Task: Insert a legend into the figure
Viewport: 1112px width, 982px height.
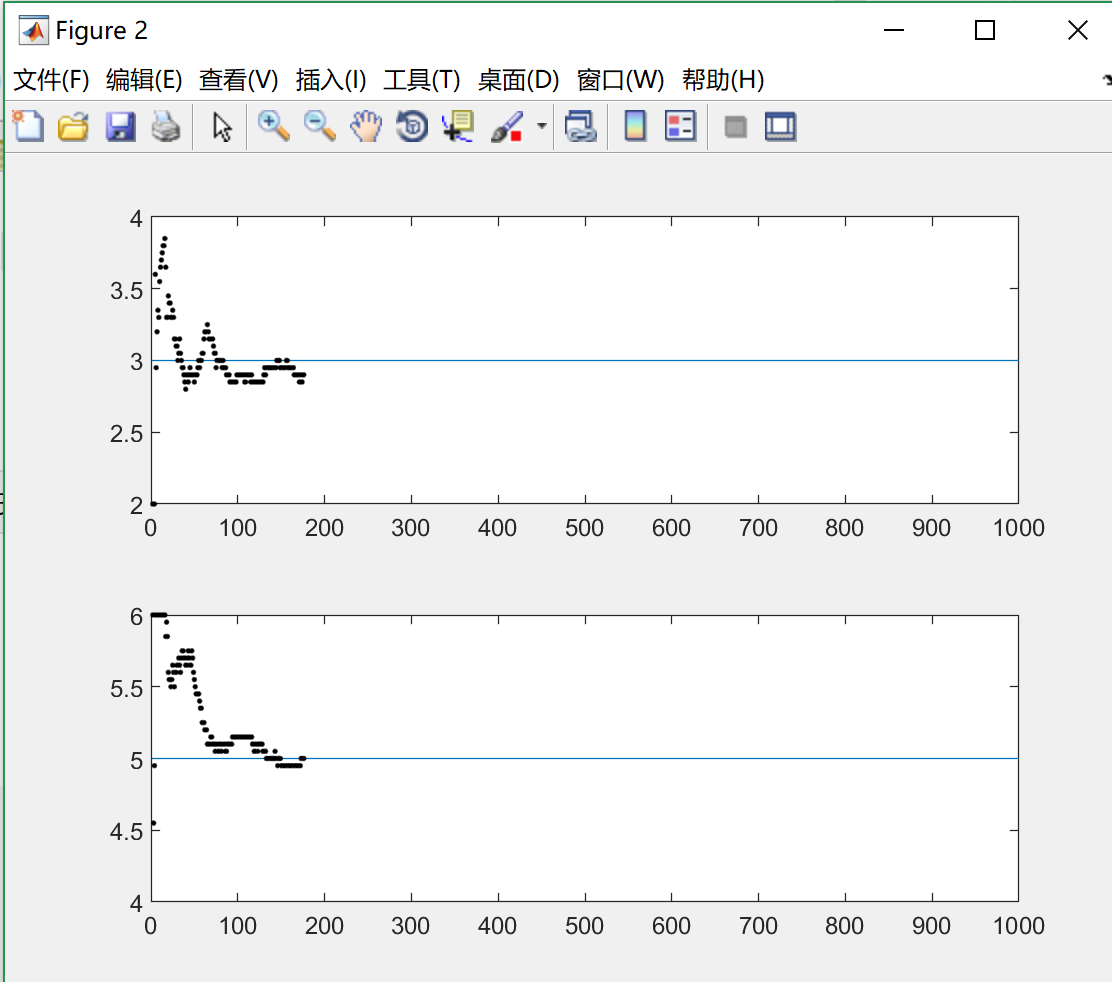Action: (680, 126)
